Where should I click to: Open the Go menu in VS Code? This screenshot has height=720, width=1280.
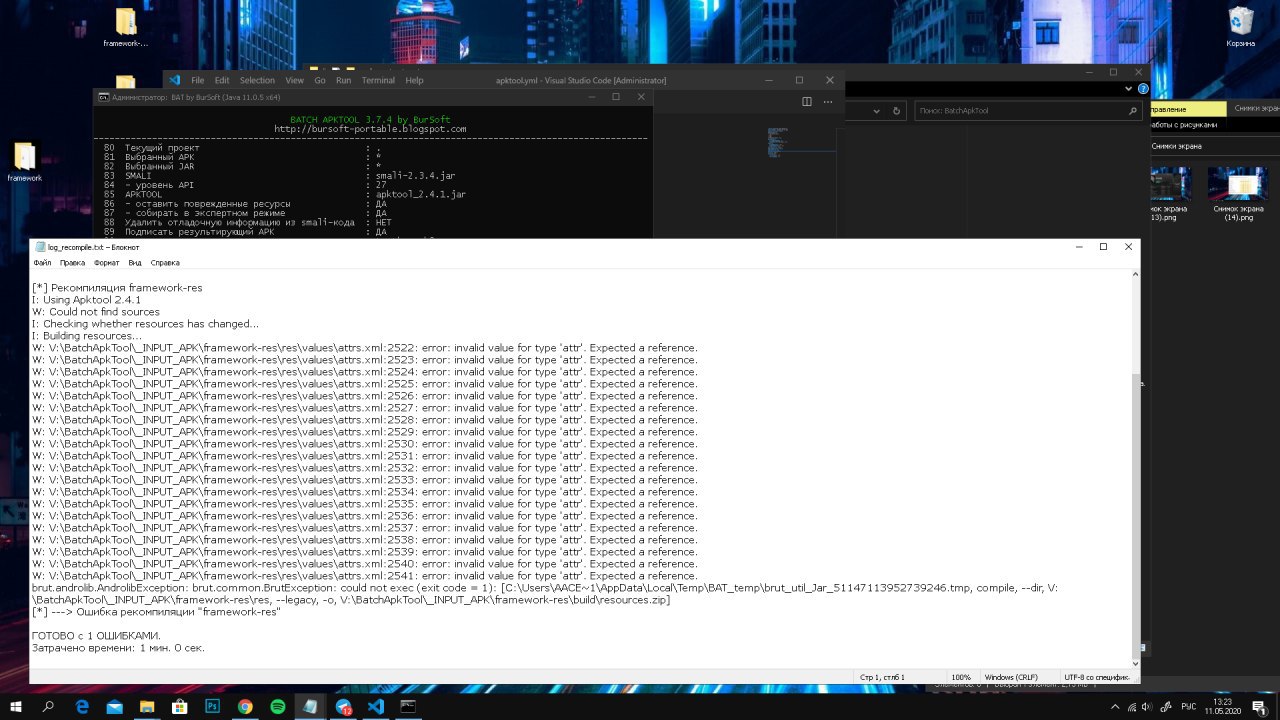click(x=320, y=80)
